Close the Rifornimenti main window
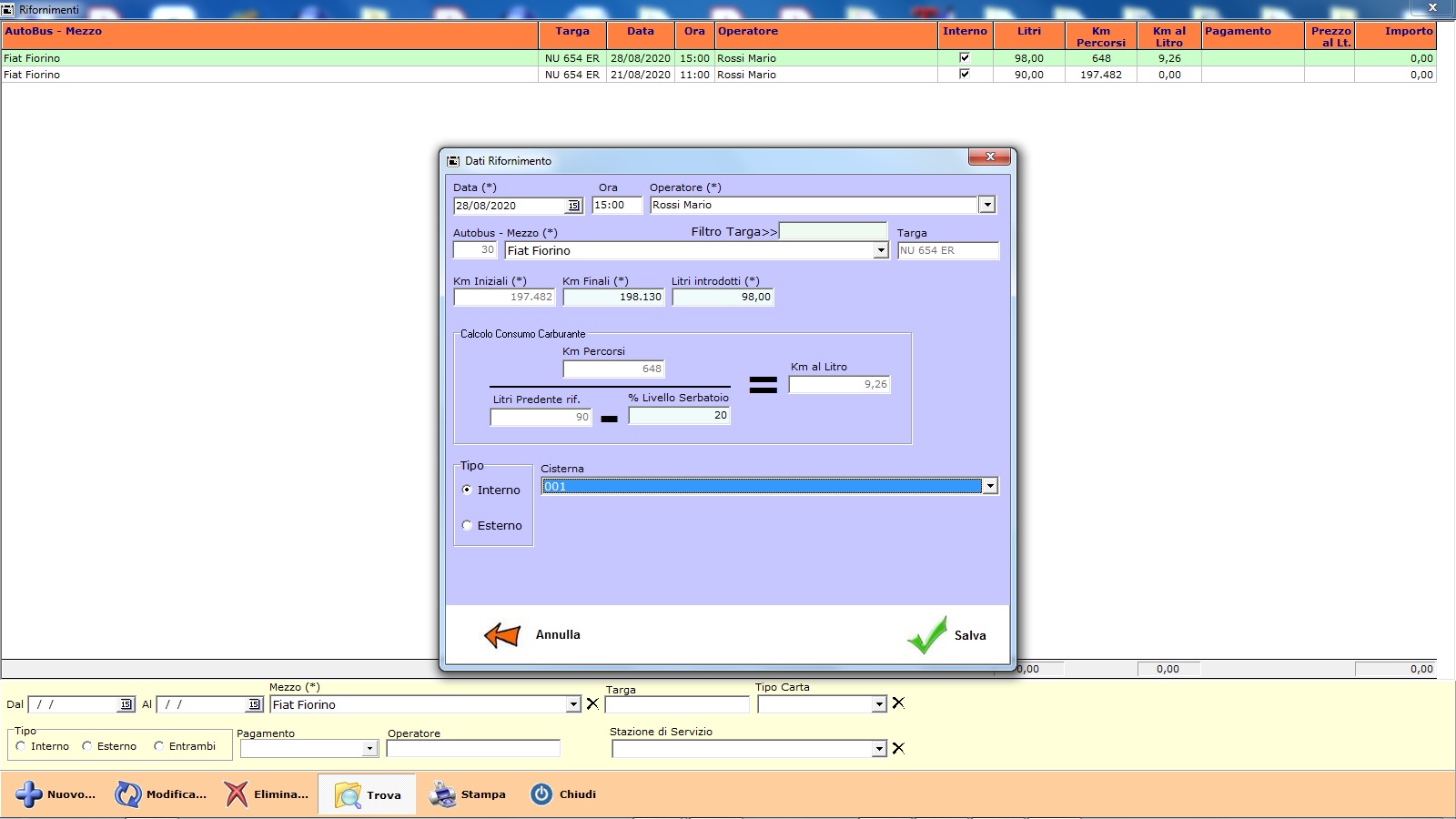 coord(1432,7)
